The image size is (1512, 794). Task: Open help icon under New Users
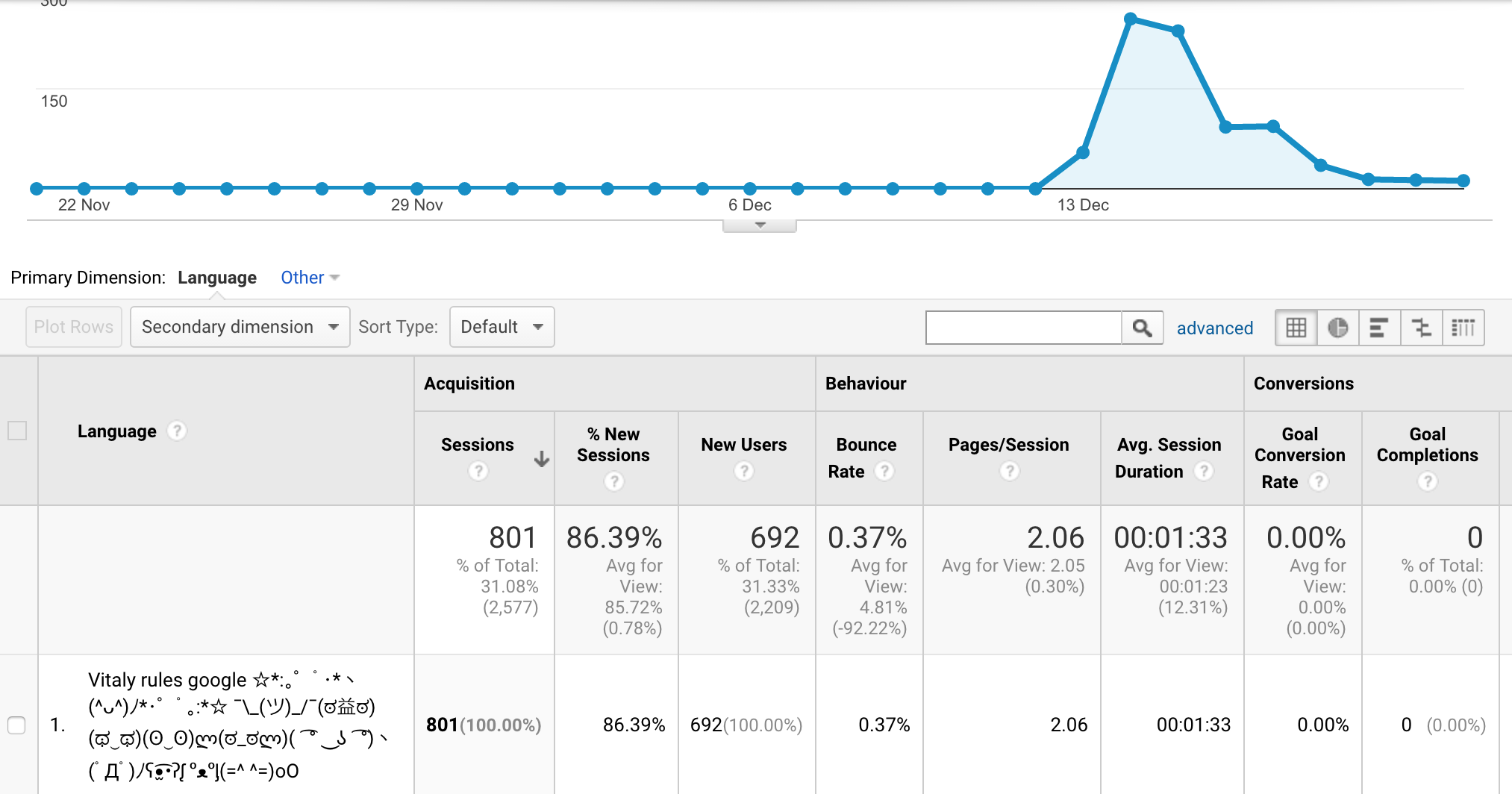tap(744, 471)
